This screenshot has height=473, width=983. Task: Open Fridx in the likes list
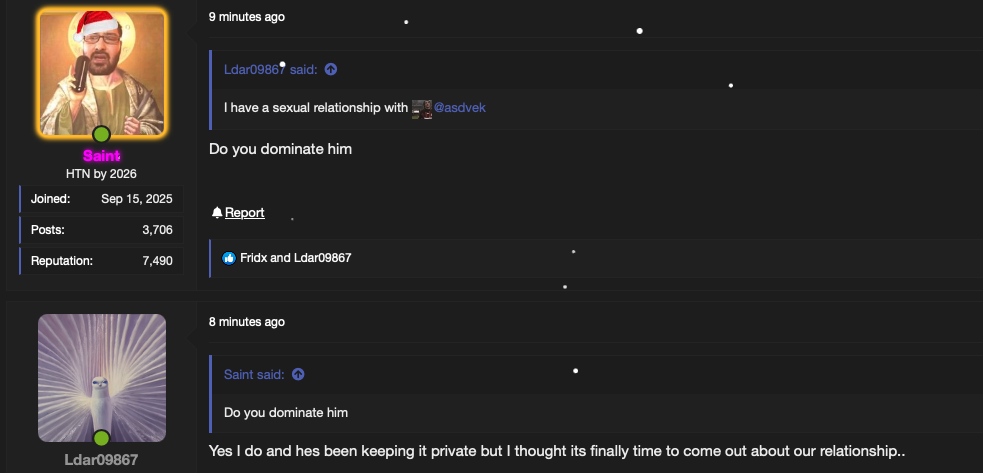coord(253,258)
